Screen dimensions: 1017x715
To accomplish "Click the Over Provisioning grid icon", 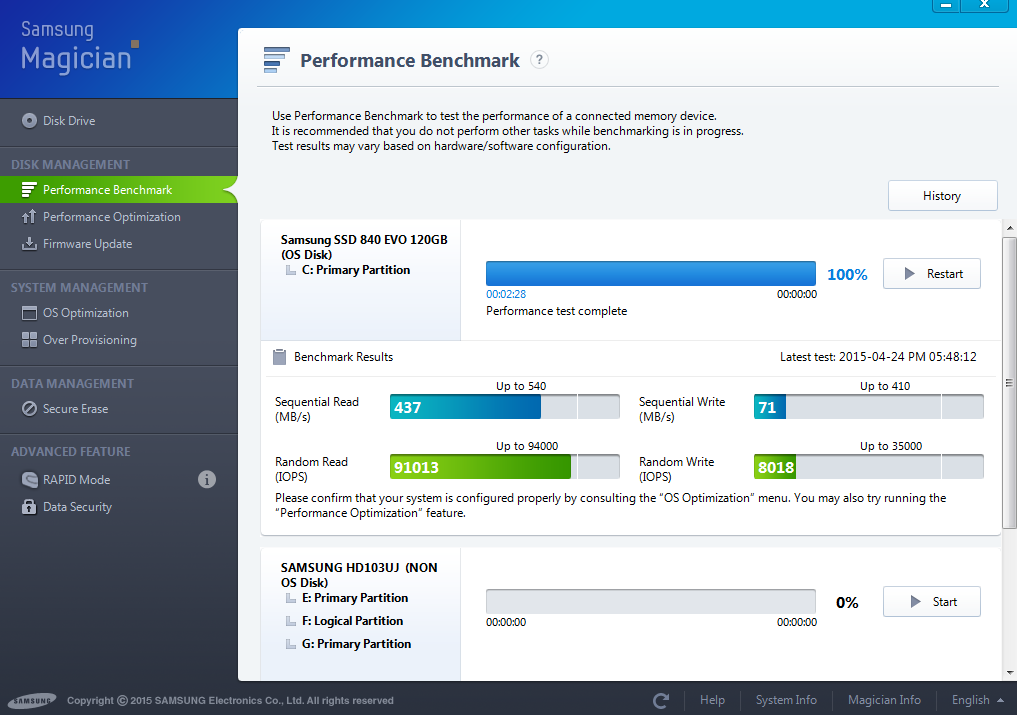I will point(29,340).
